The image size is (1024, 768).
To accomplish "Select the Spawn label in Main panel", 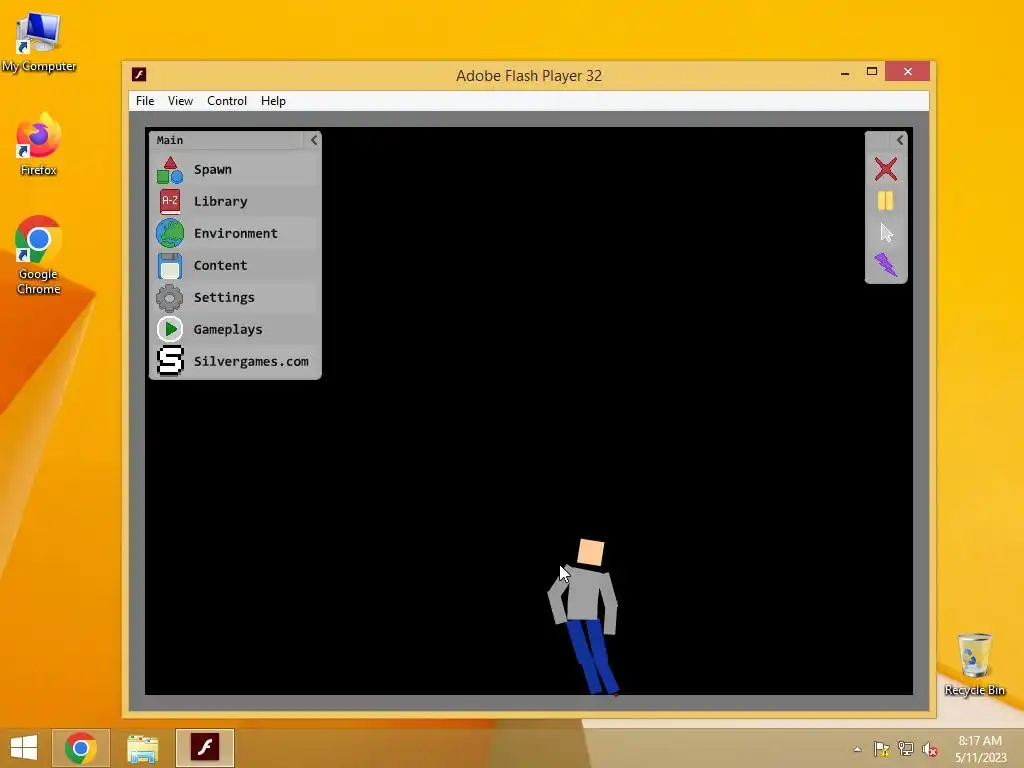I will 212,170.
